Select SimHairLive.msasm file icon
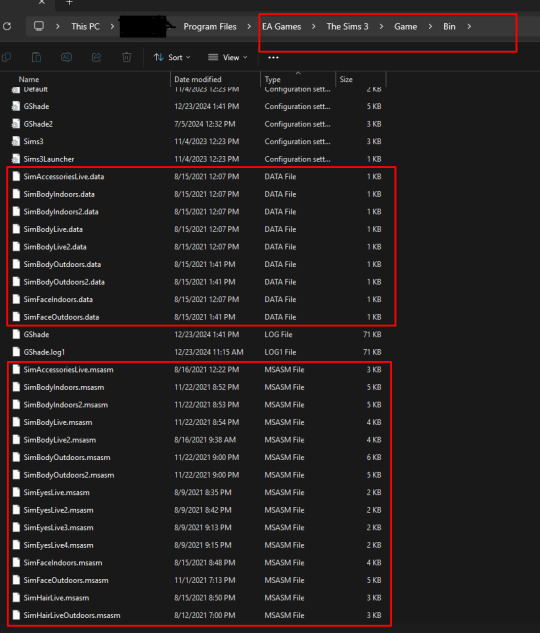 [16, 598]
